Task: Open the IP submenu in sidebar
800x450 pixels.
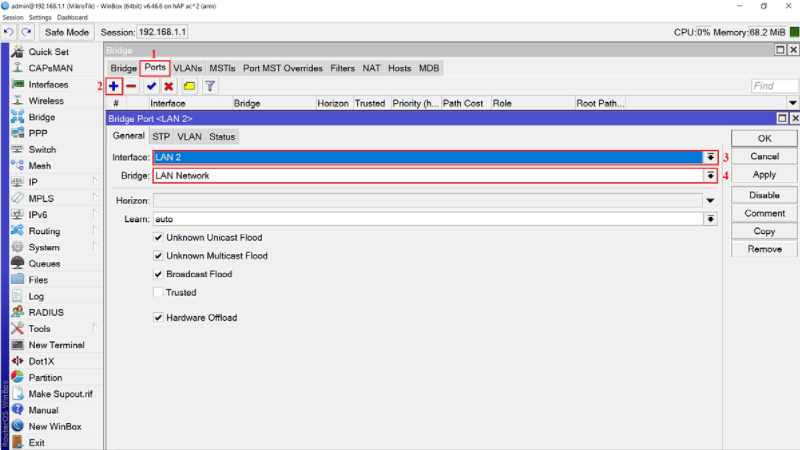Action: (33, 182)
